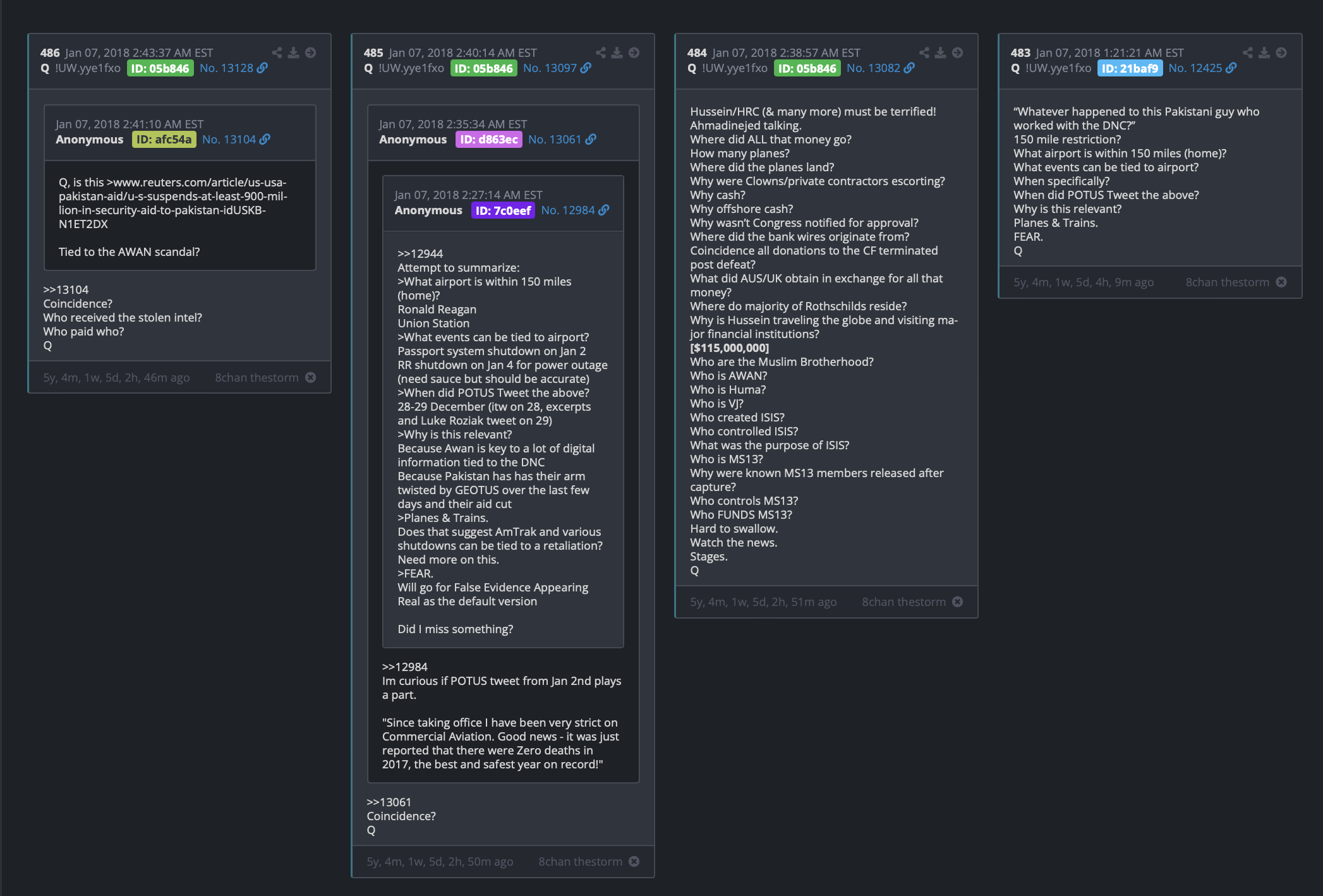Click the chain link icon after No. 13061
The width and height of the screenshot is (1323, 896).
point(591,139)
